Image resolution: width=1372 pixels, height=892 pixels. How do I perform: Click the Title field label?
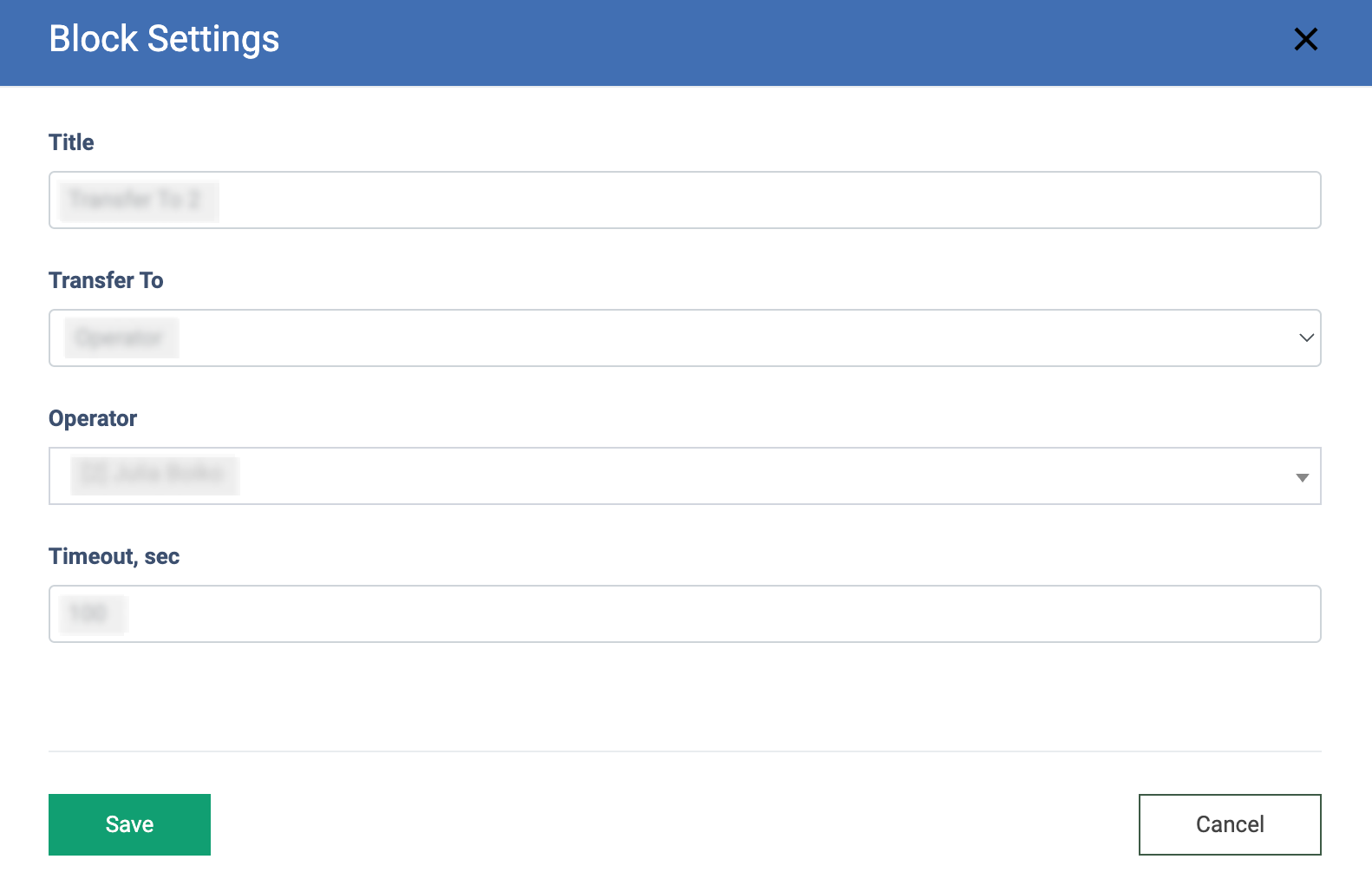pyautogui.click(x=71, y=142)
